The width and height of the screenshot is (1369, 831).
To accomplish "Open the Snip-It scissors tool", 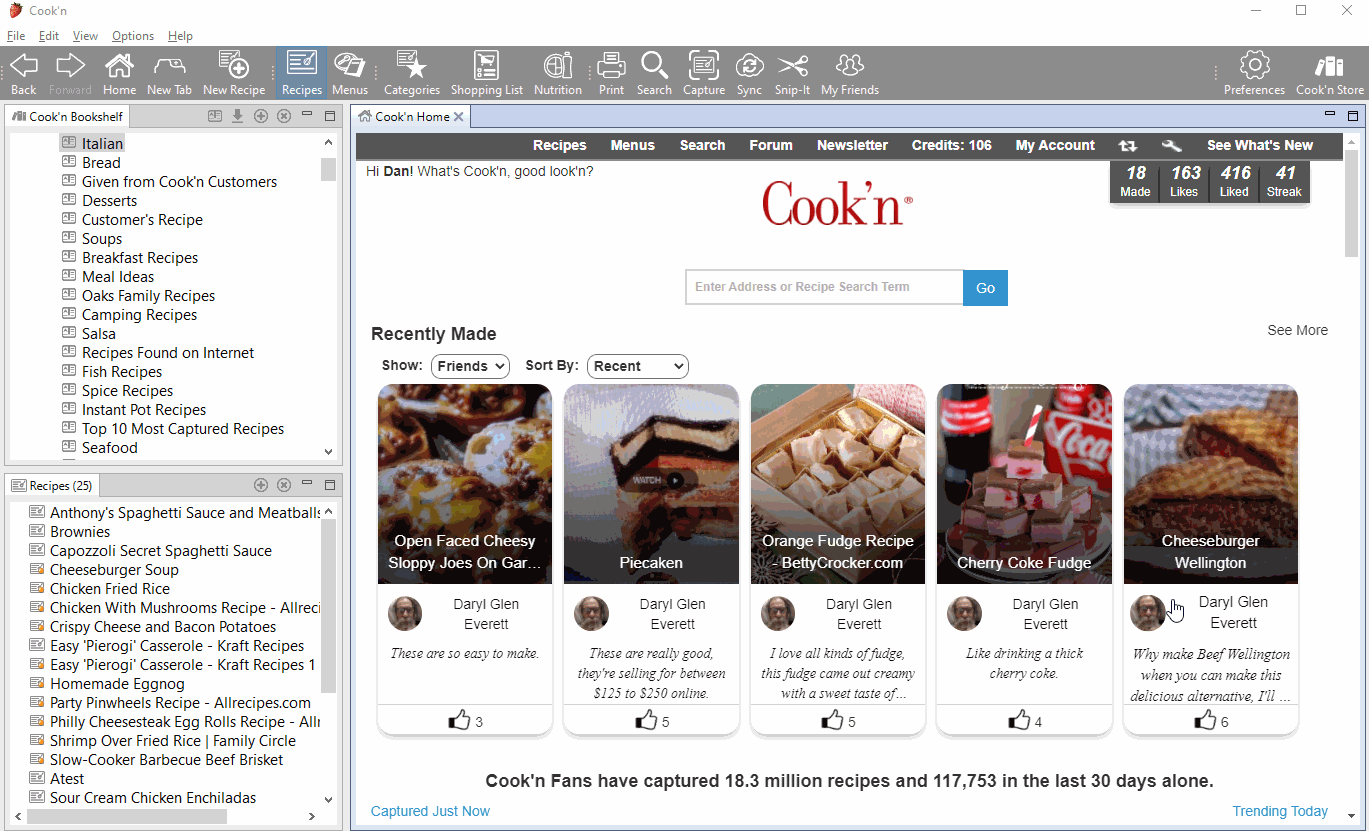I will (793, 74).
